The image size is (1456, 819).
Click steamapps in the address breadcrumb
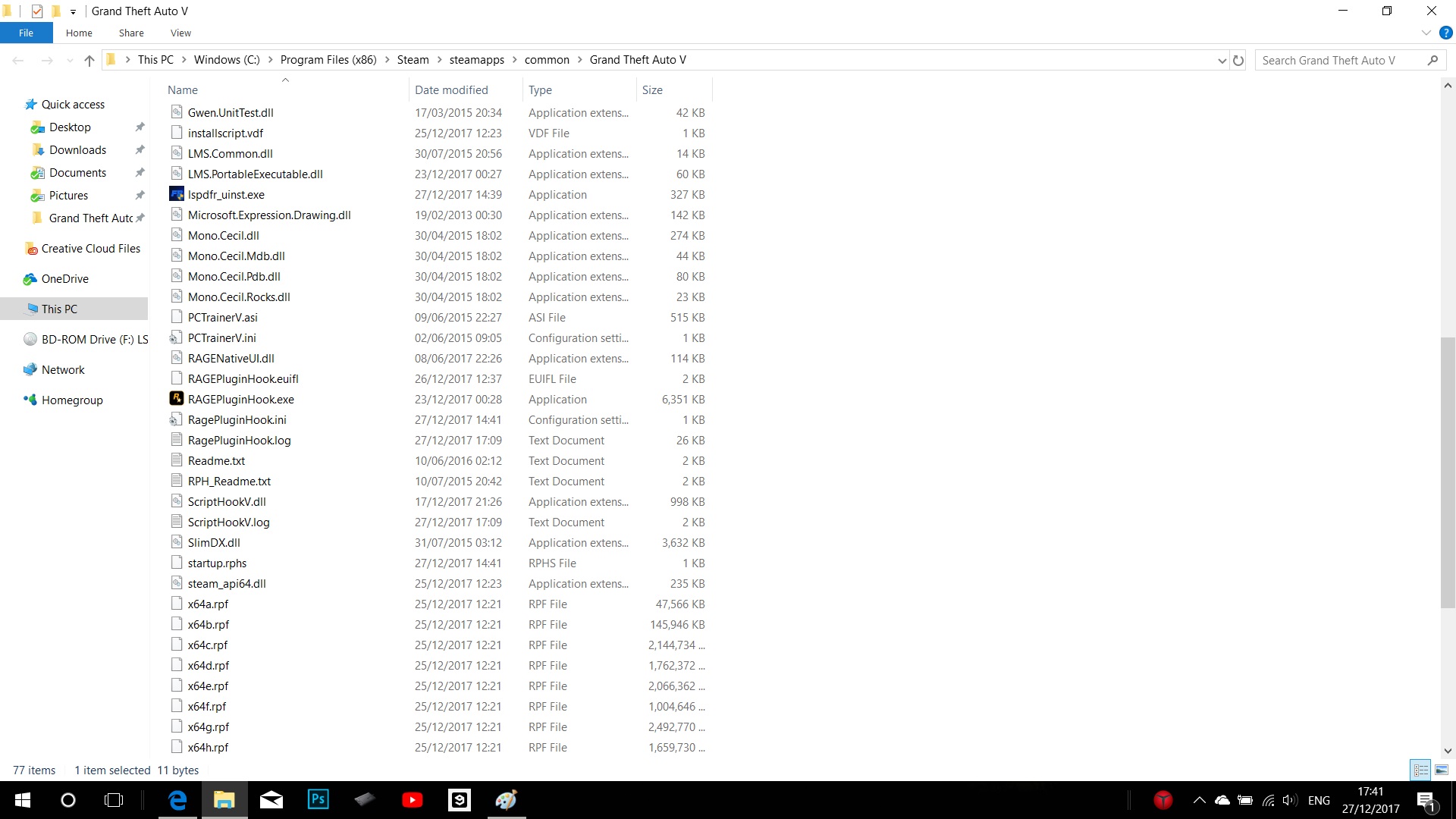click(x=476, y=60)
